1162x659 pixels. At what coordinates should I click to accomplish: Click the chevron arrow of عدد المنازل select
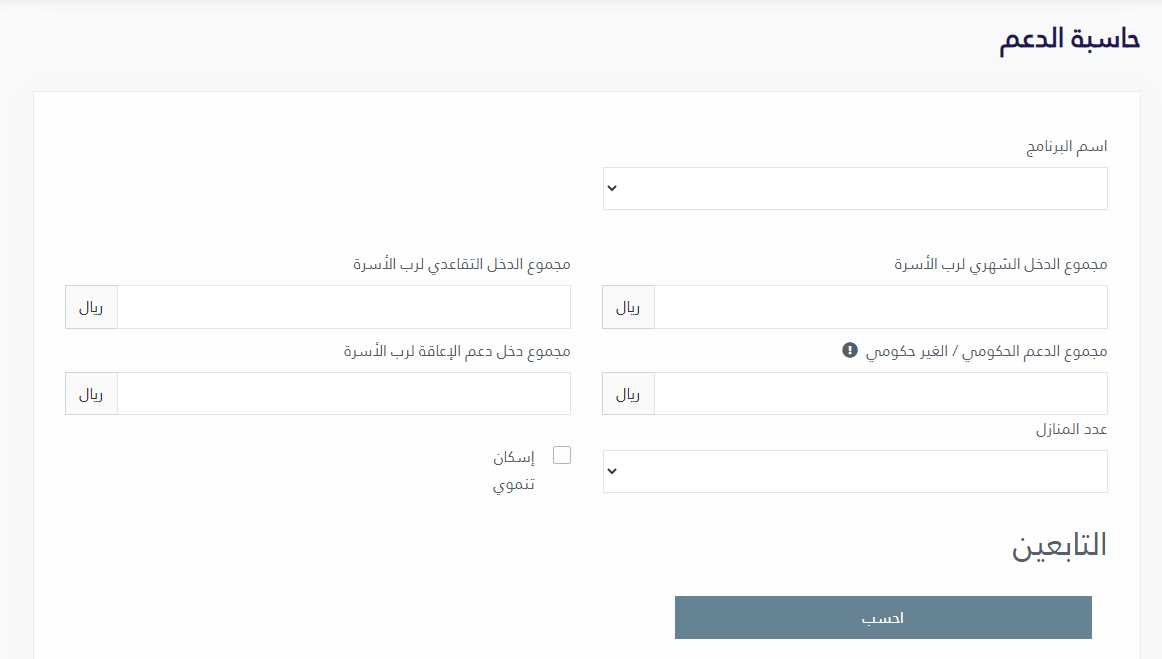tap(612, 471)
